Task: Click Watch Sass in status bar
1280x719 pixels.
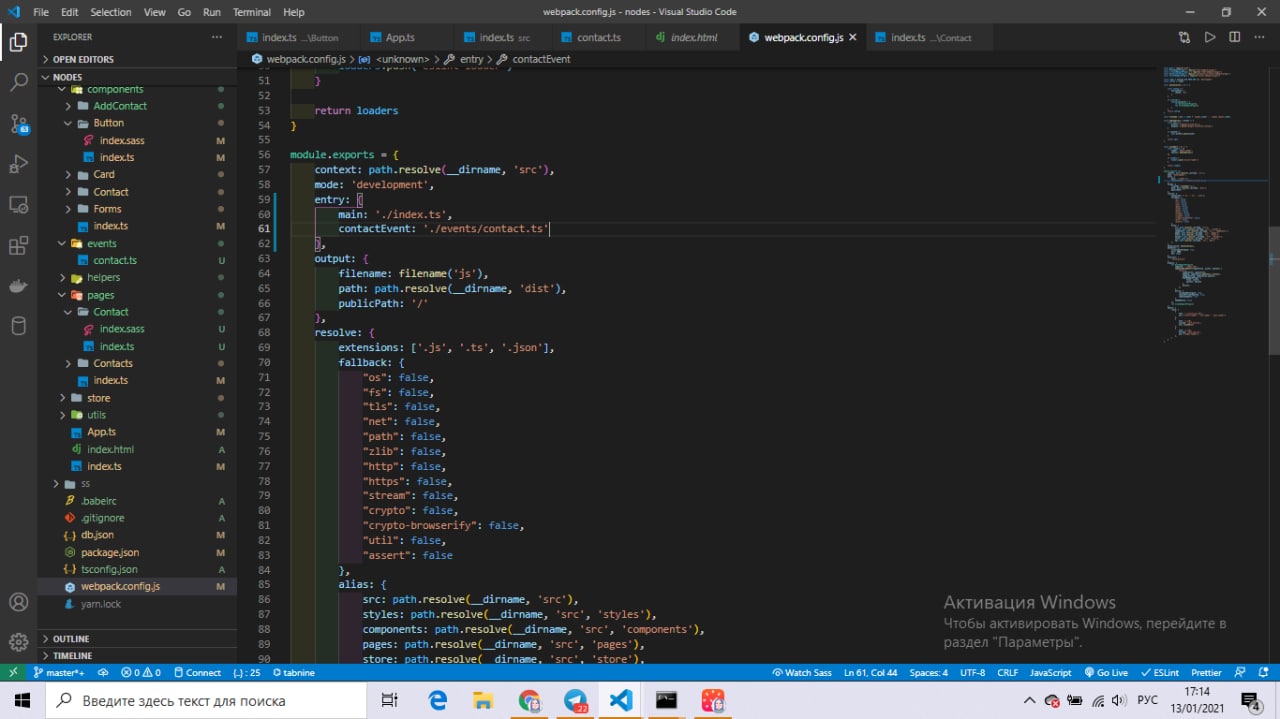Action: (x=801, y=672)
